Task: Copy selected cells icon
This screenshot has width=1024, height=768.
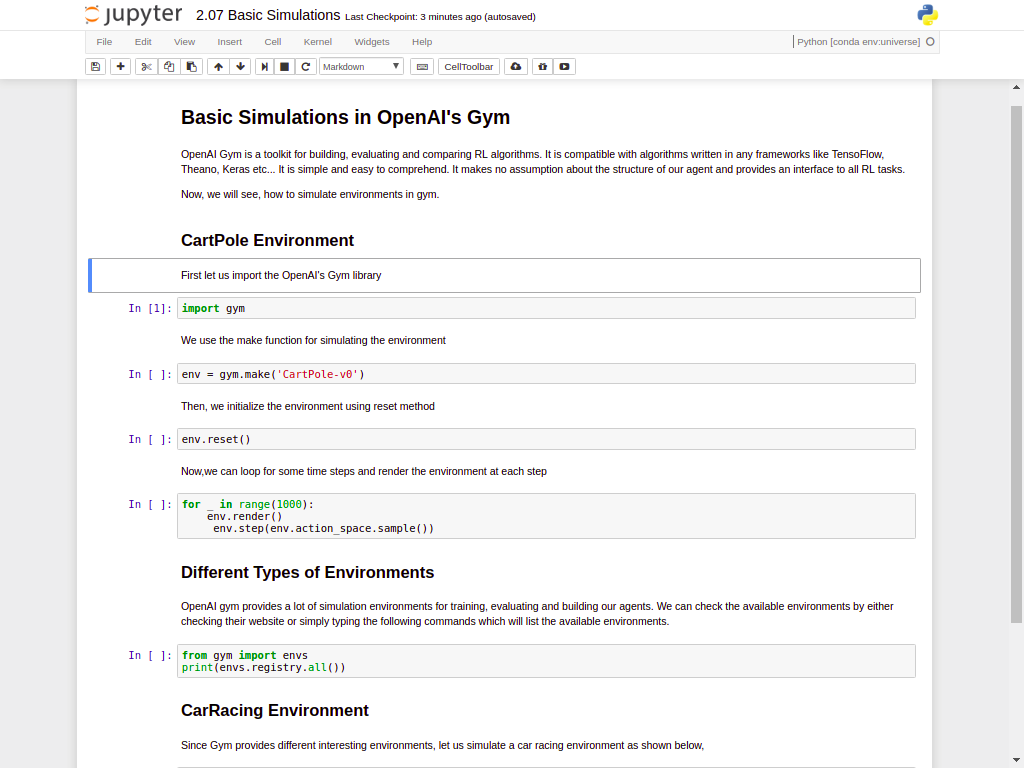Action: pos(168,67)
